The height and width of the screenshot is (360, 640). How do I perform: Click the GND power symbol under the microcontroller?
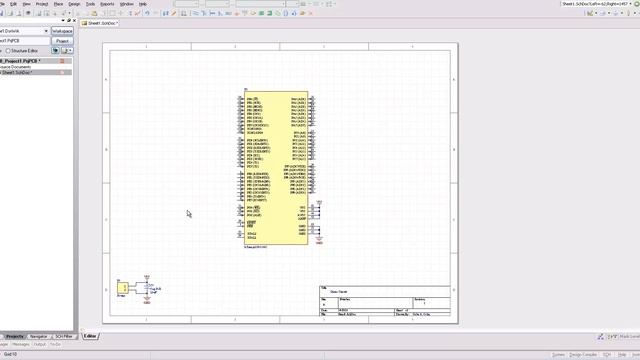(x=319, y=240)
